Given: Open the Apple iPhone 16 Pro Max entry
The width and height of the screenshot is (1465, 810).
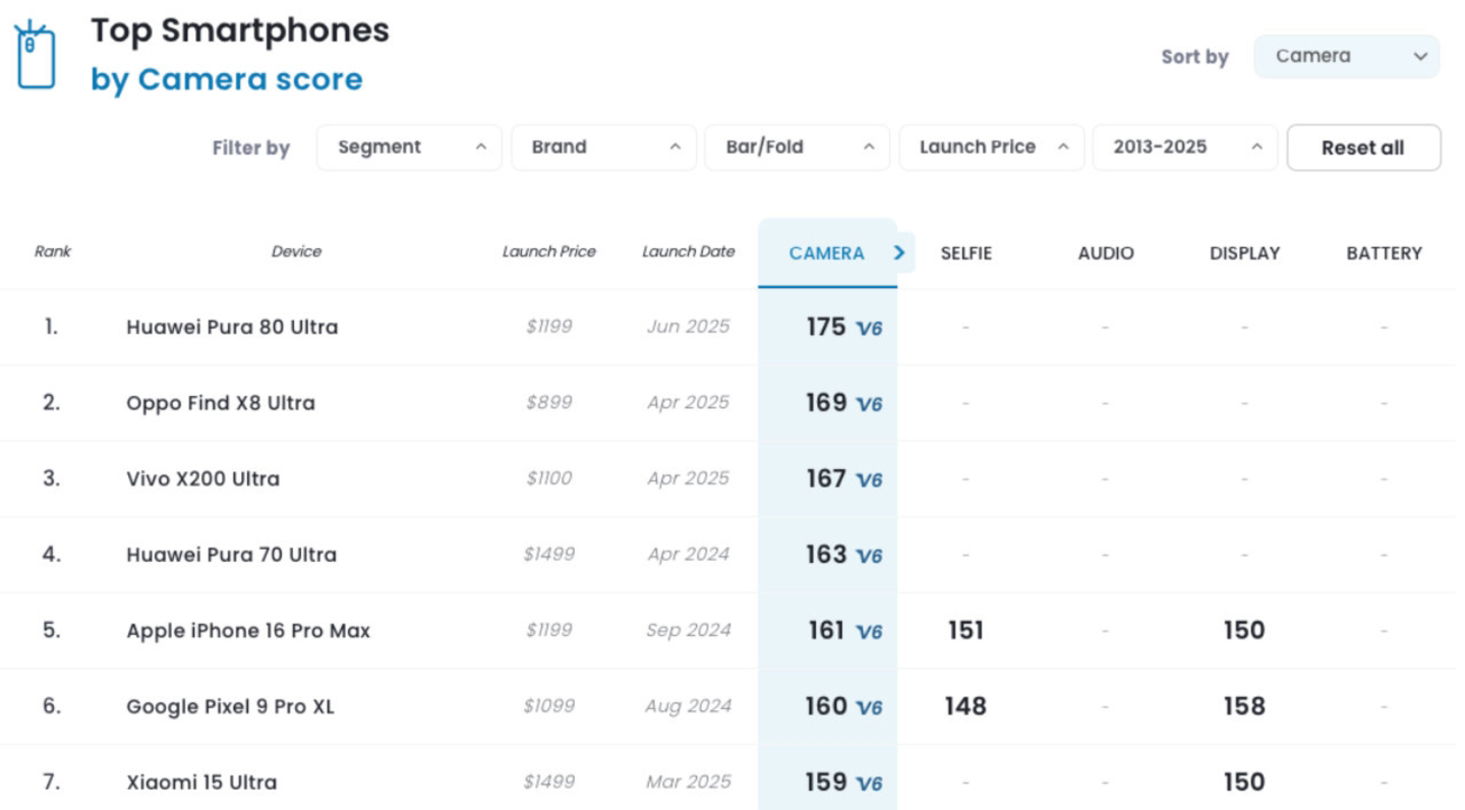Looking at the screenshot, I should (248, 631).
